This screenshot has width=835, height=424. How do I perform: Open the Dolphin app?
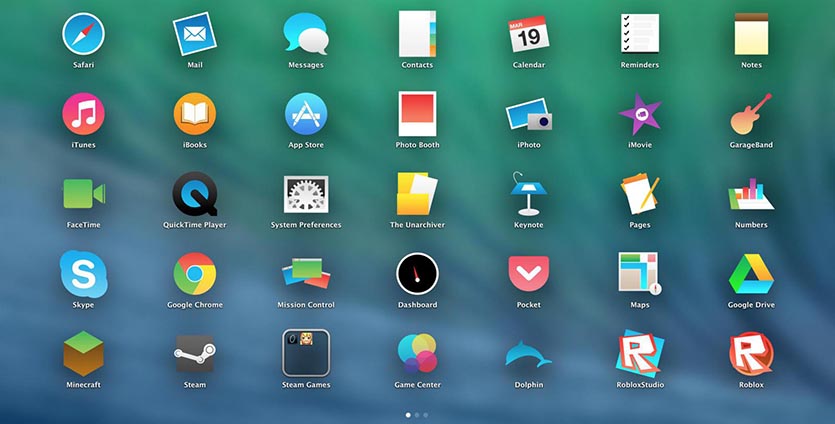click(528, 354)
